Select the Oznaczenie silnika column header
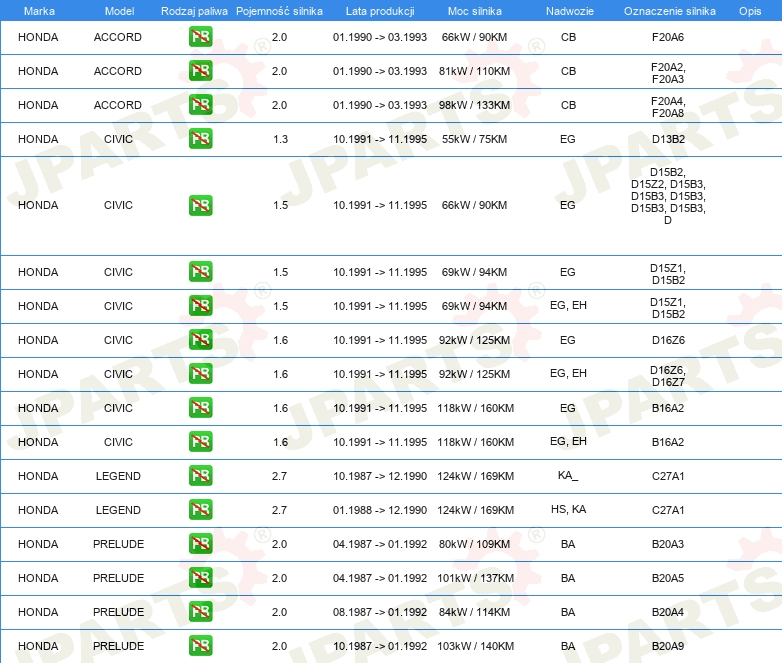 [x=668, y=11]
